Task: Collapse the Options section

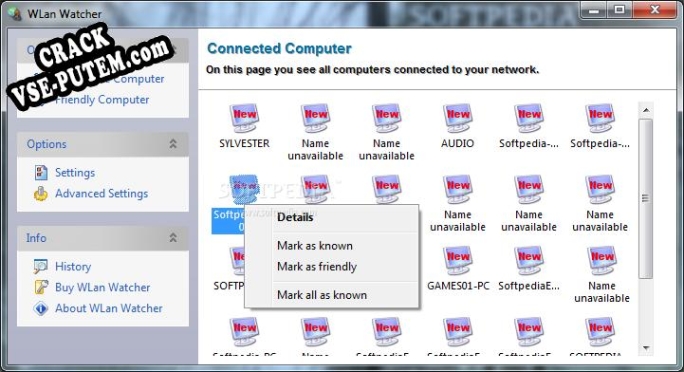Action: point(173,144)
